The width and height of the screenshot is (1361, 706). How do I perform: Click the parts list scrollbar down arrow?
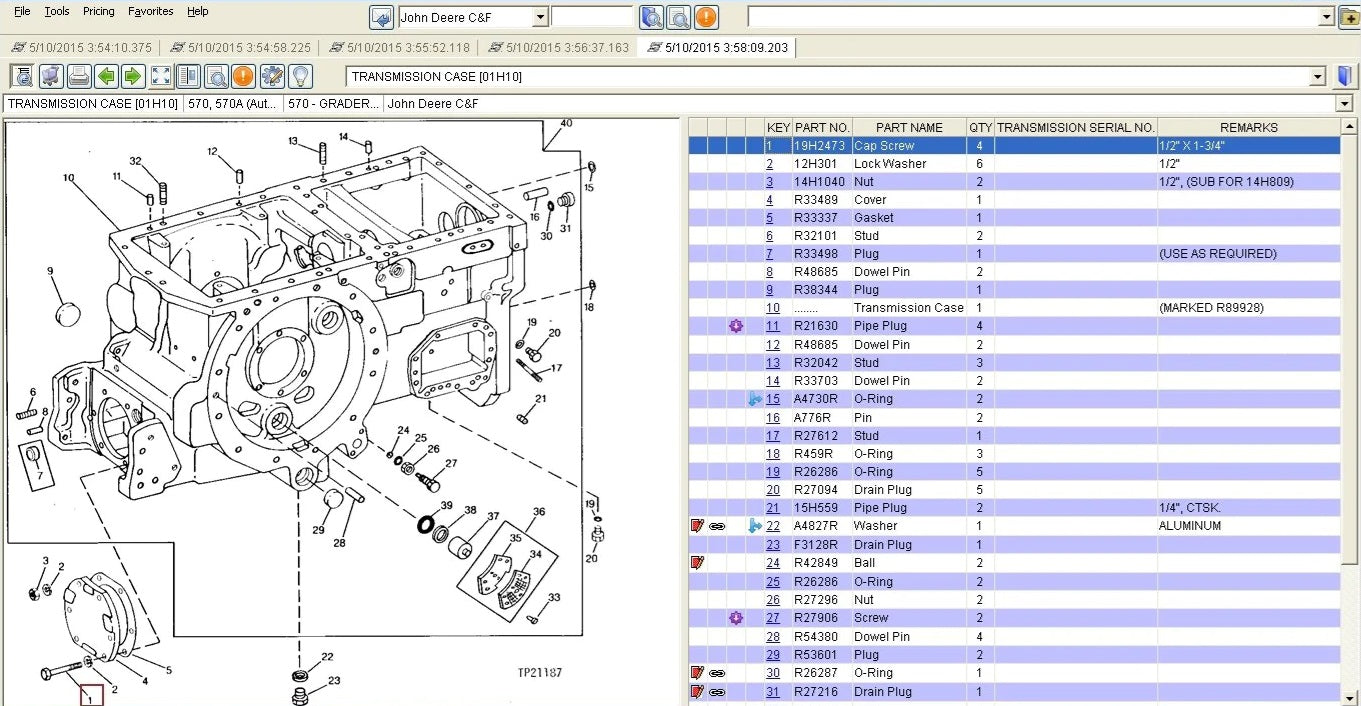(1351, 697)
